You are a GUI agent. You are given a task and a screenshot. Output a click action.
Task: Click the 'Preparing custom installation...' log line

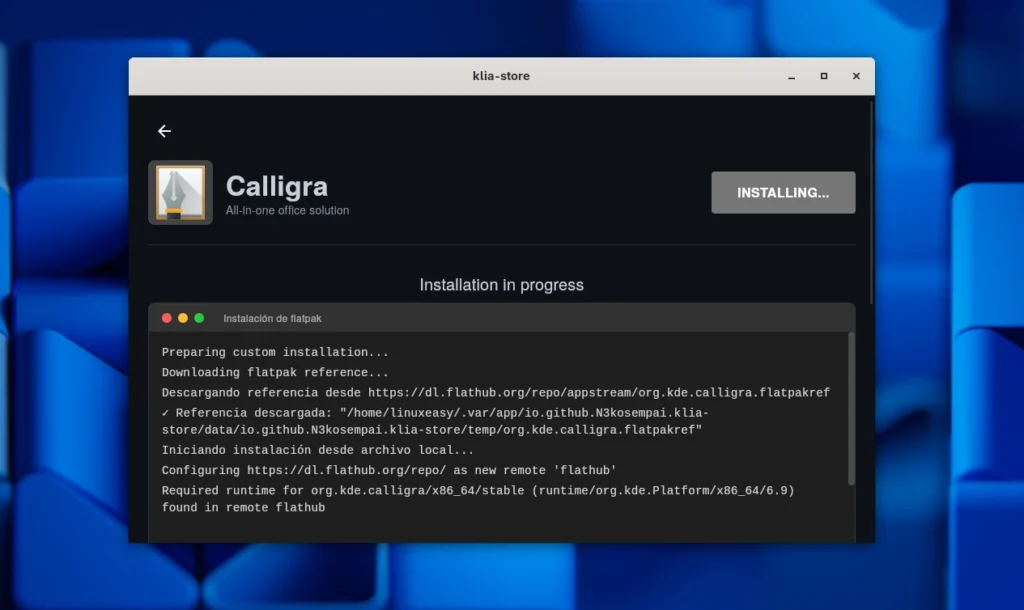275,352
